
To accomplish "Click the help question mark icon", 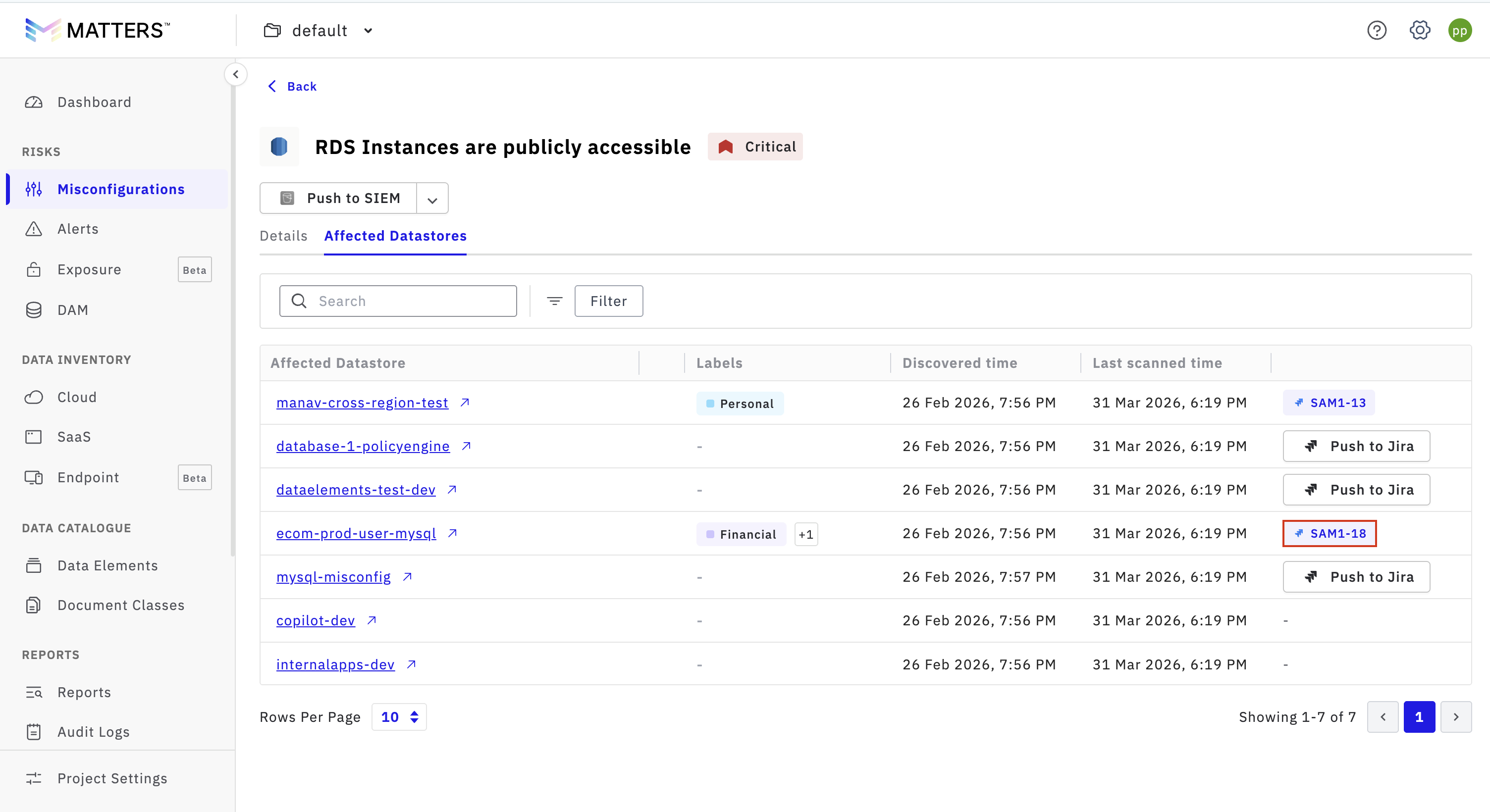I will pos(1376,30).
